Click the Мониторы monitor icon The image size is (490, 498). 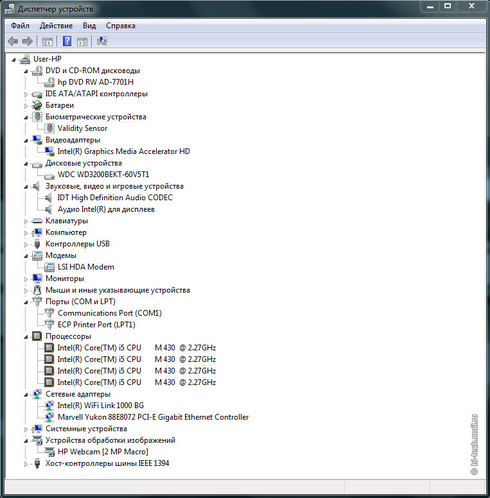[x=37, y=278]
